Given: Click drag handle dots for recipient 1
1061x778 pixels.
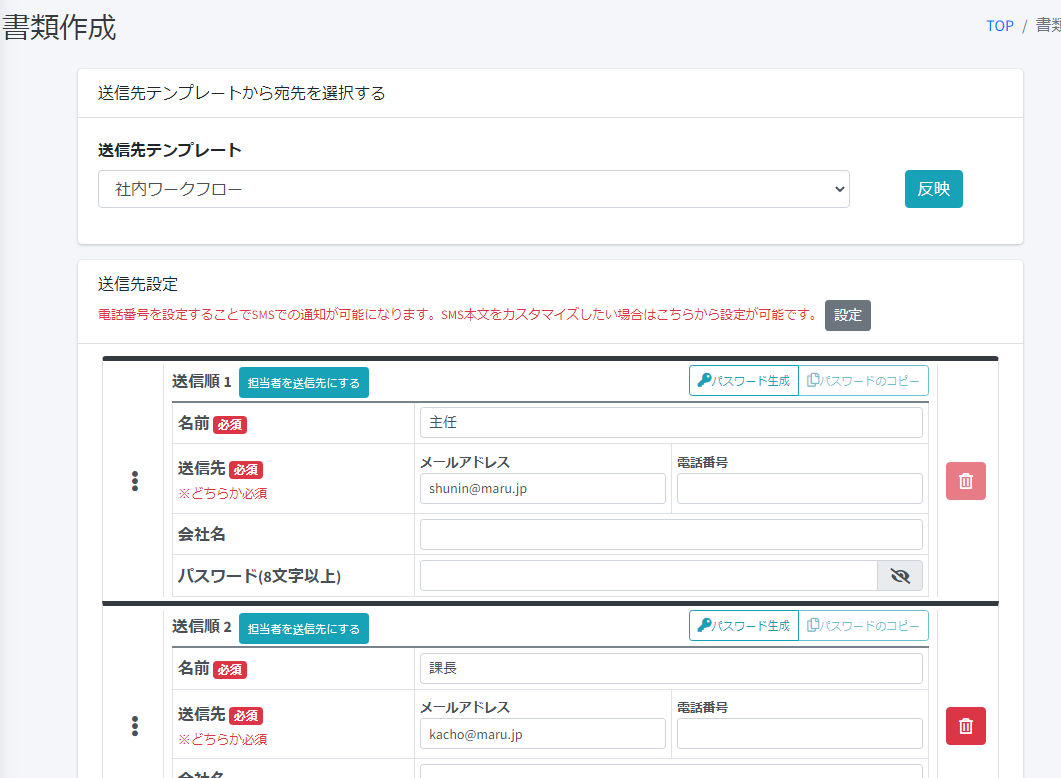Looking at the screenshot, I should click(x=135, y=481).
